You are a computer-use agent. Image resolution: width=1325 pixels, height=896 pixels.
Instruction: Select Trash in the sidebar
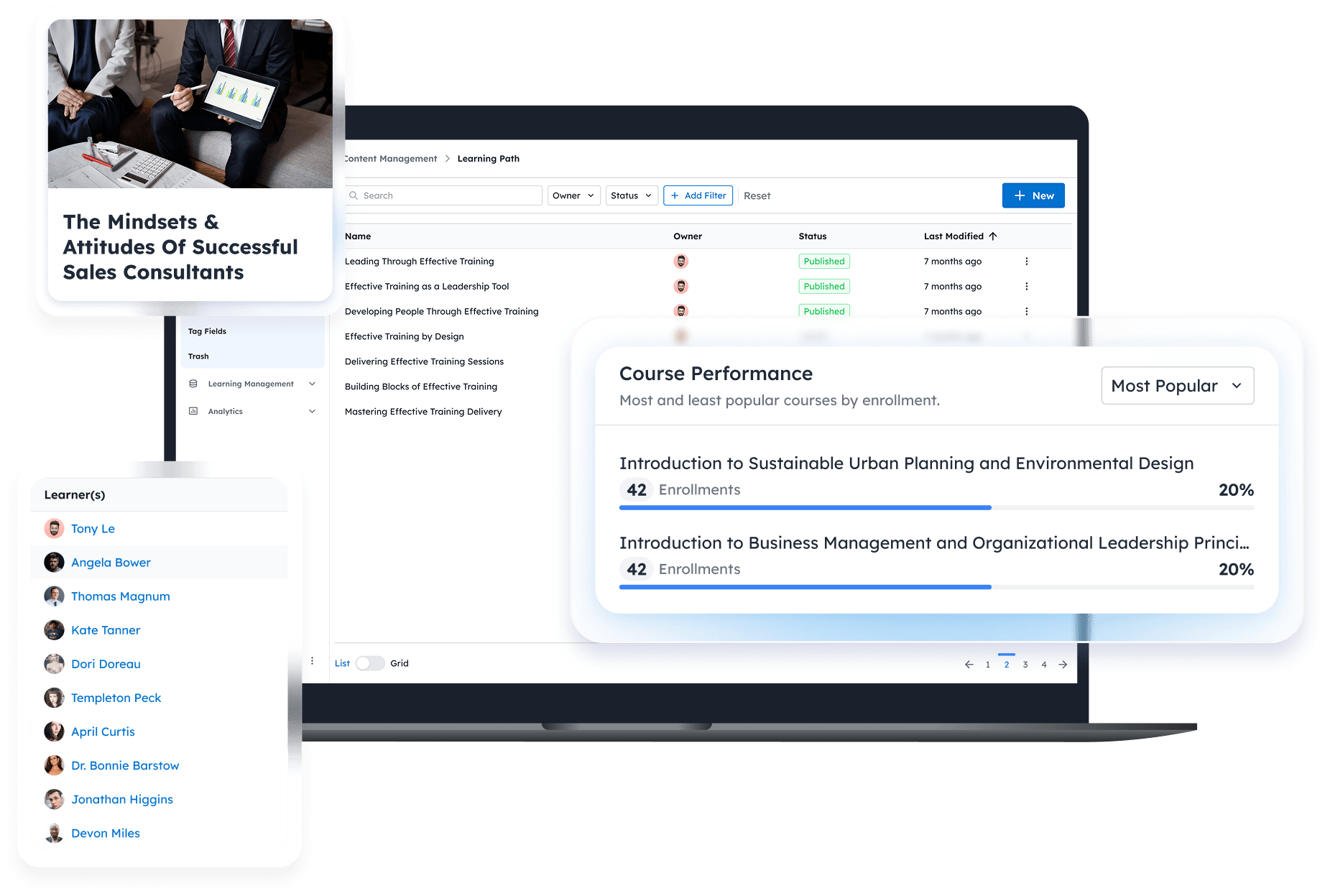(198, 356)
